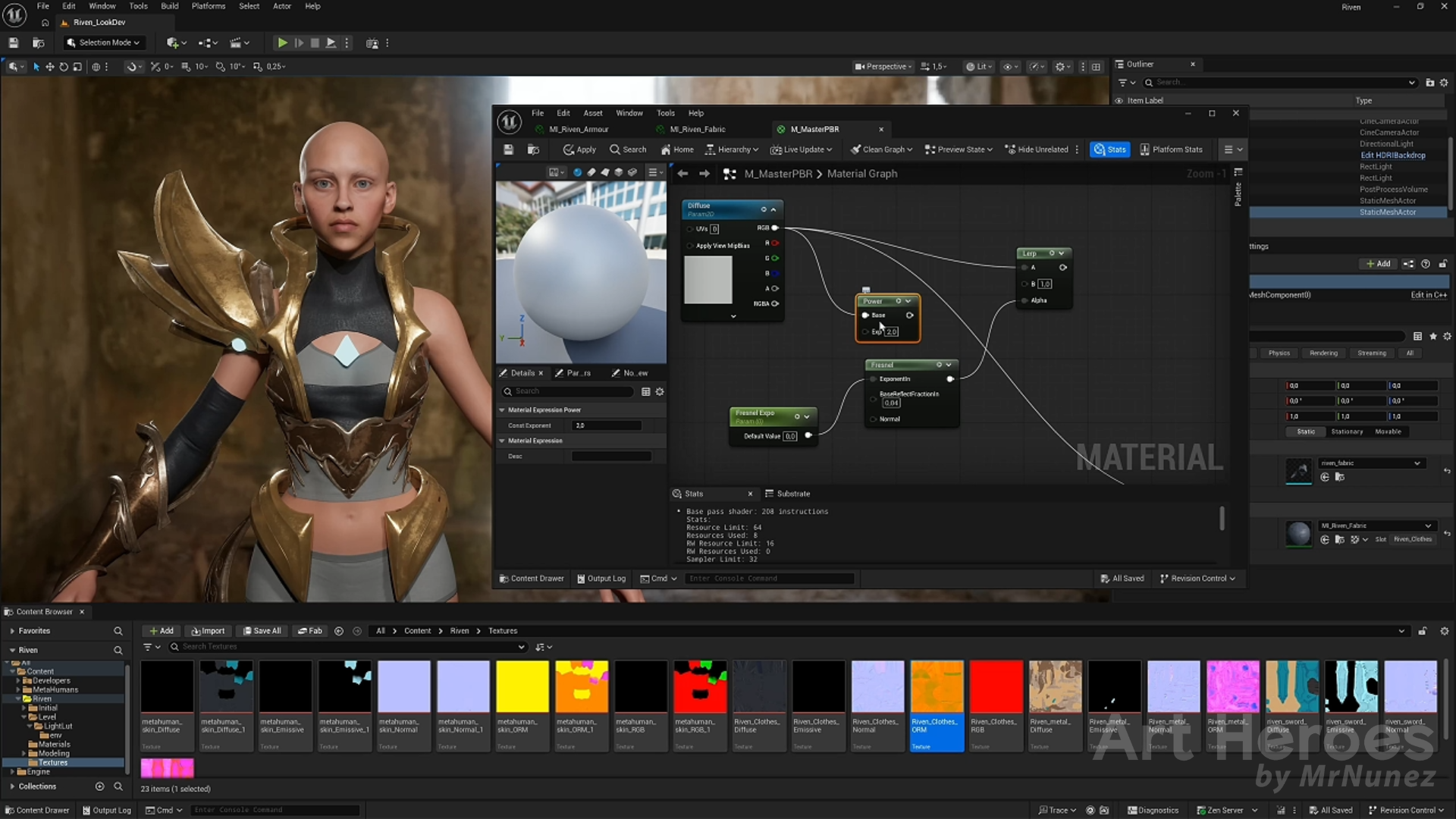Click Search in the material editor toolbar
Viewport: 1456px width, 819px height.
pos(628,150)
